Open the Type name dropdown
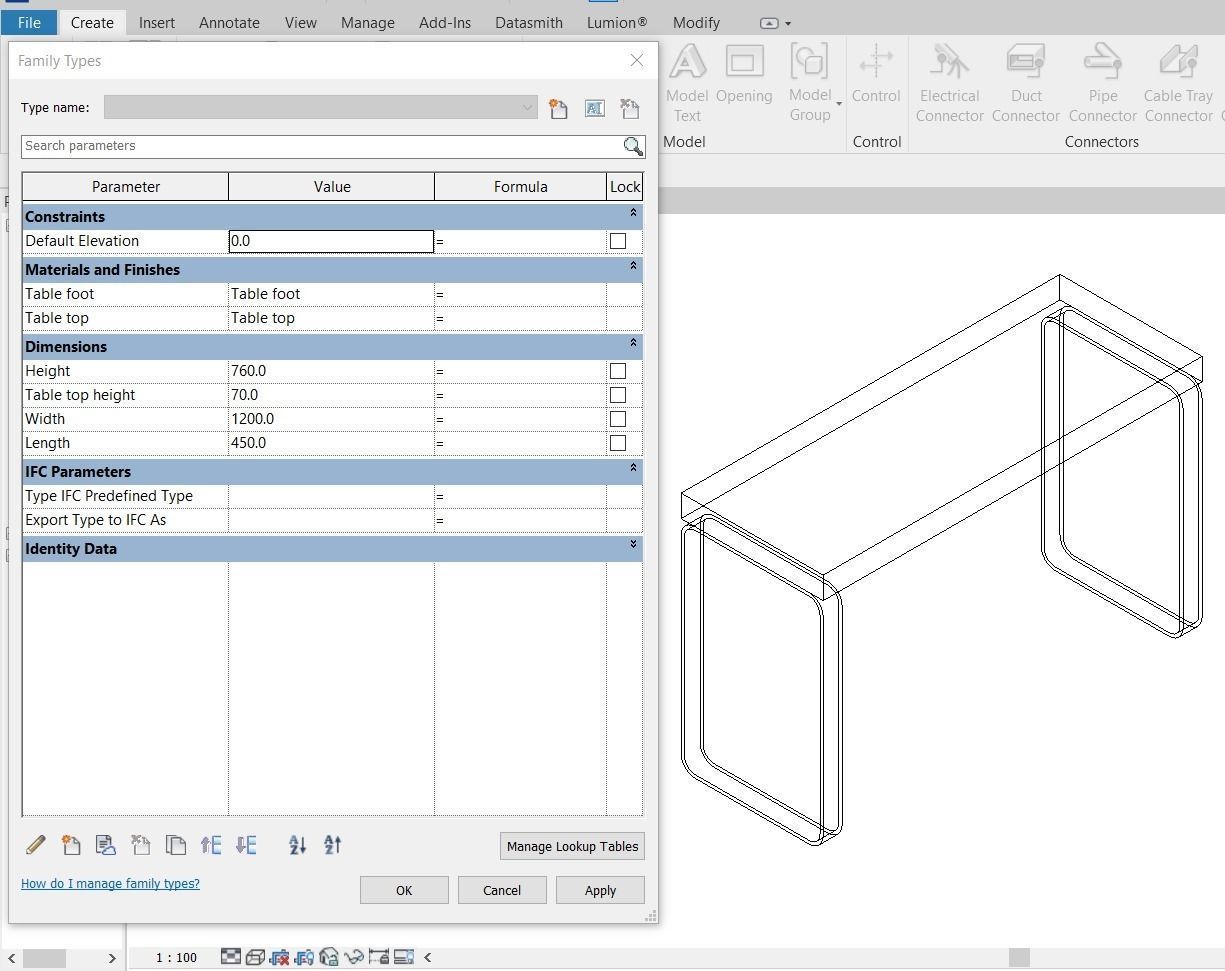The width and height of the screenshot is (1225, 971). (527, 108)
